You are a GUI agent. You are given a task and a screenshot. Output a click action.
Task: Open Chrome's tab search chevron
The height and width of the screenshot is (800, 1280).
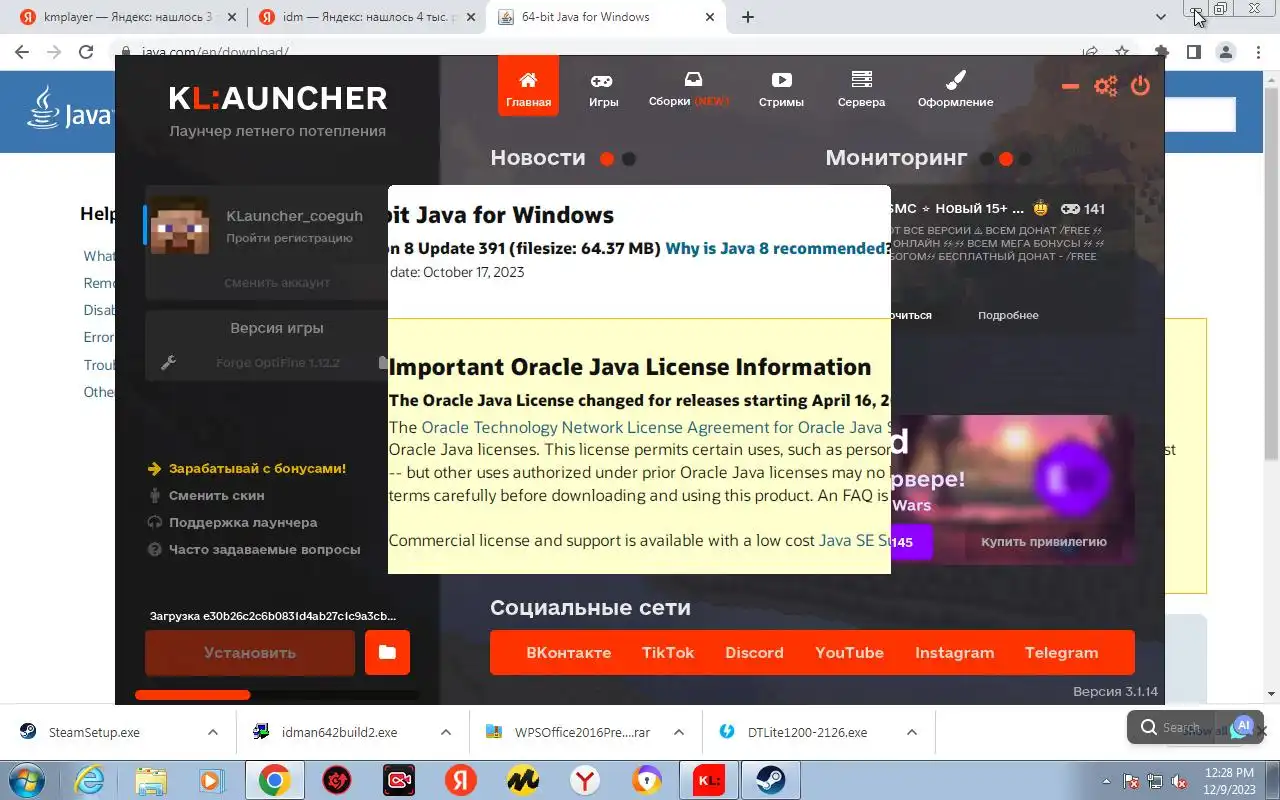pyautogui.click(x=1161, y=17)
